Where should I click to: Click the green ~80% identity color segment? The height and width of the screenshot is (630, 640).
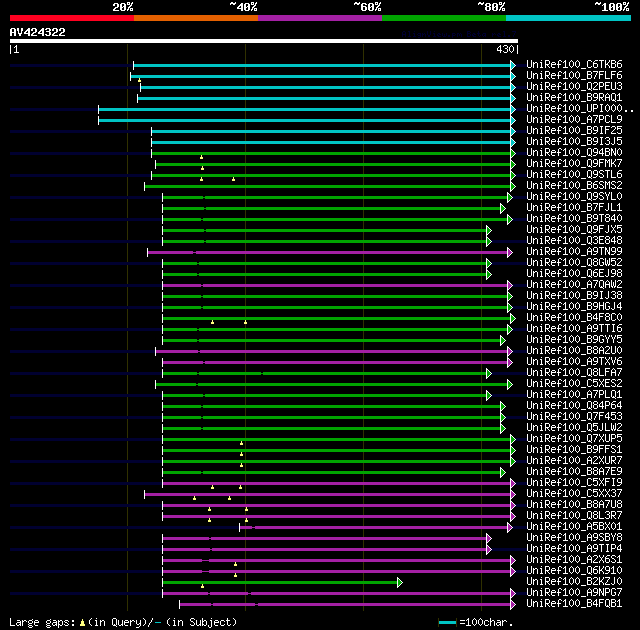pos(444,18)
